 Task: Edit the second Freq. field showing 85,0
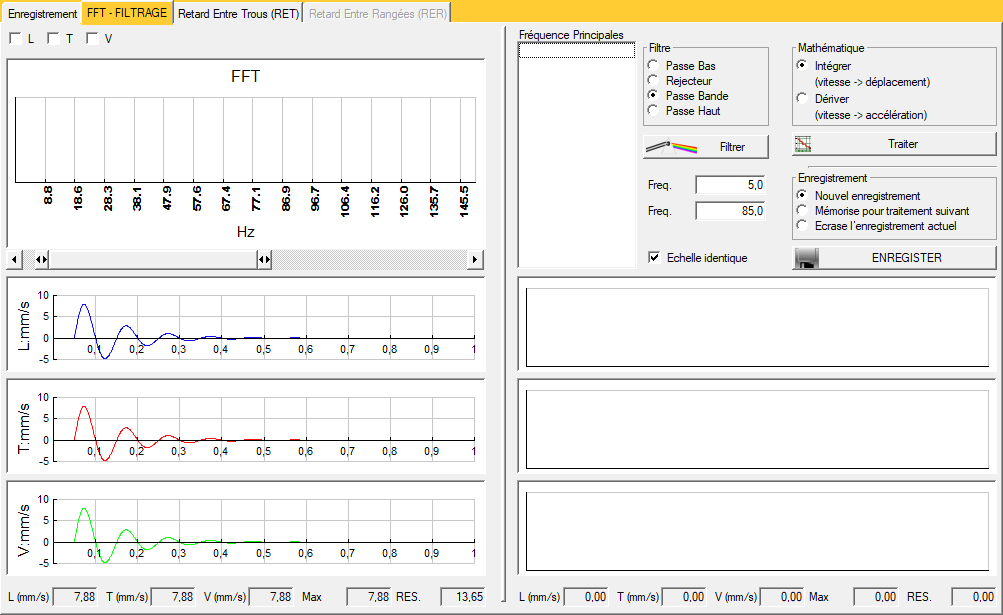click(731, 211)
